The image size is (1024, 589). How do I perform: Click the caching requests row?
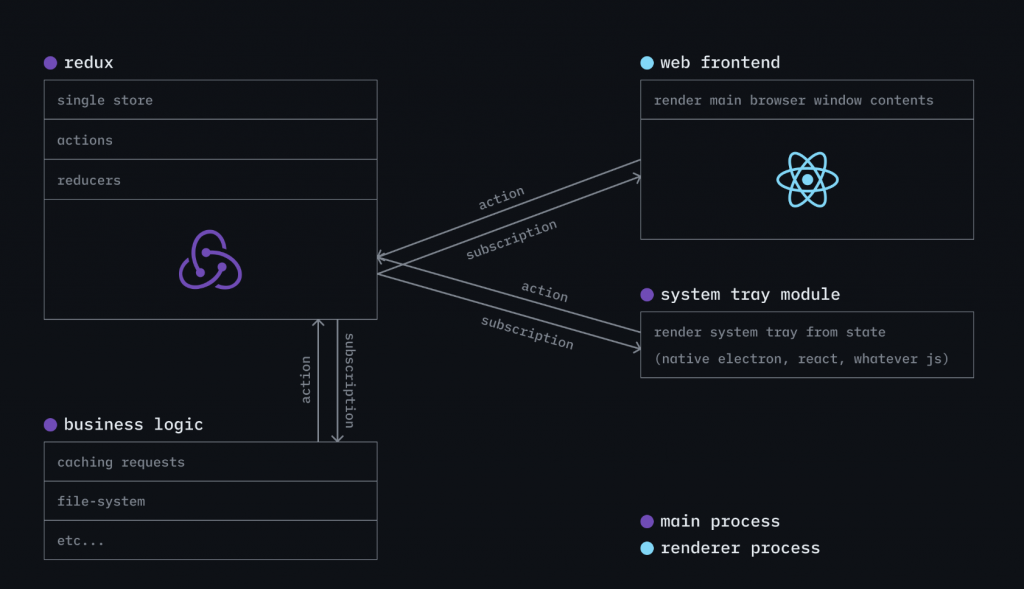(x=210, y=462)
